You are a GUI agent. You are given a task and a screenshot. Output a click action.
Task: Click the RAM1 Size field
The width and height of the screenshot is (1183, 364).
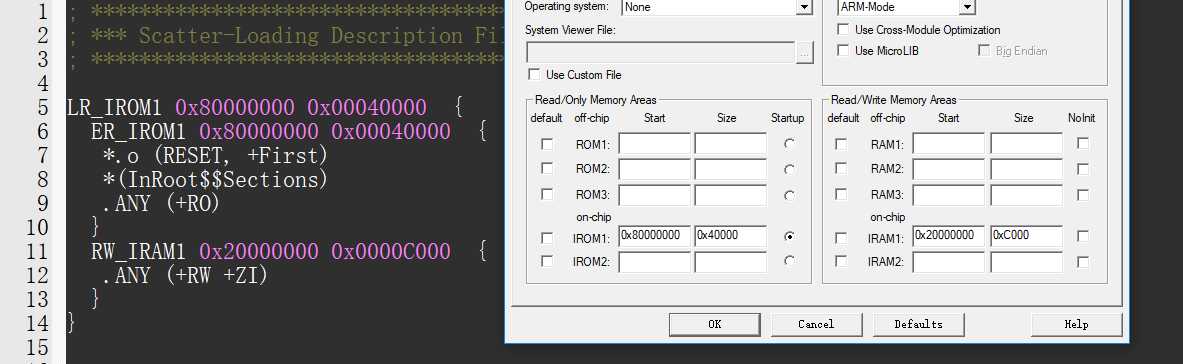pyautogui.click(x=1027, y=143)
